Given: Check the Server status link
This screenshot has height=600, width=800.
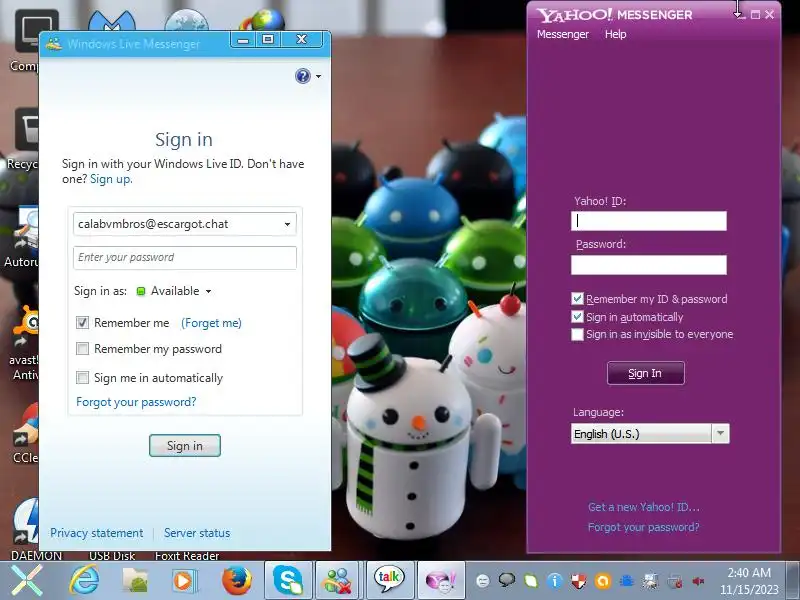Looking at the screenshot, I should pos(197,533).
